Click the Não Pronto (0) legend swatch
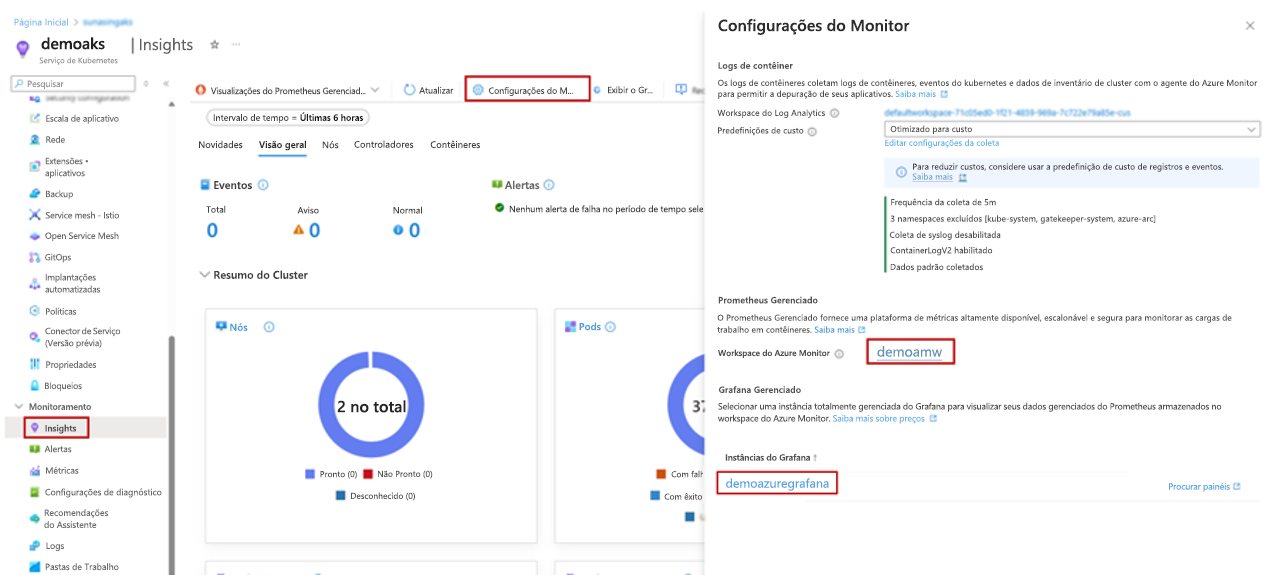 tap(368, 474)
